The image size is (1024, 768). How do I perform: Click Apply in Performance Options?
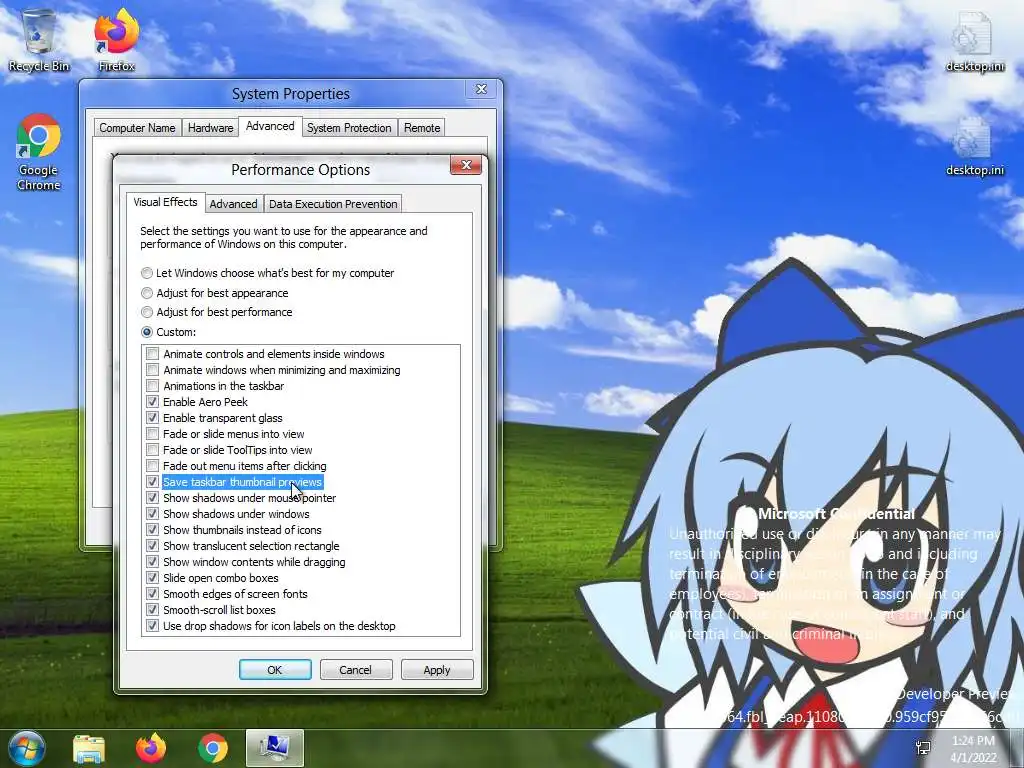[x=437, y=669]
